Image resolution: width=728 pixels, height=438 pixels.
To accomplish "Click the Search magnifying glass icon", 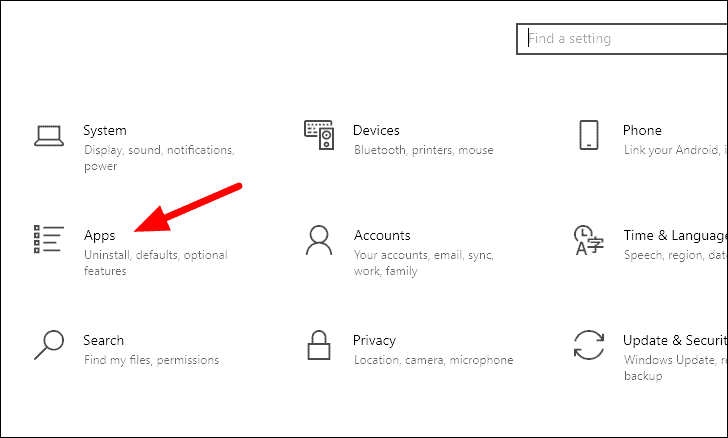I will tap(49, 345).
